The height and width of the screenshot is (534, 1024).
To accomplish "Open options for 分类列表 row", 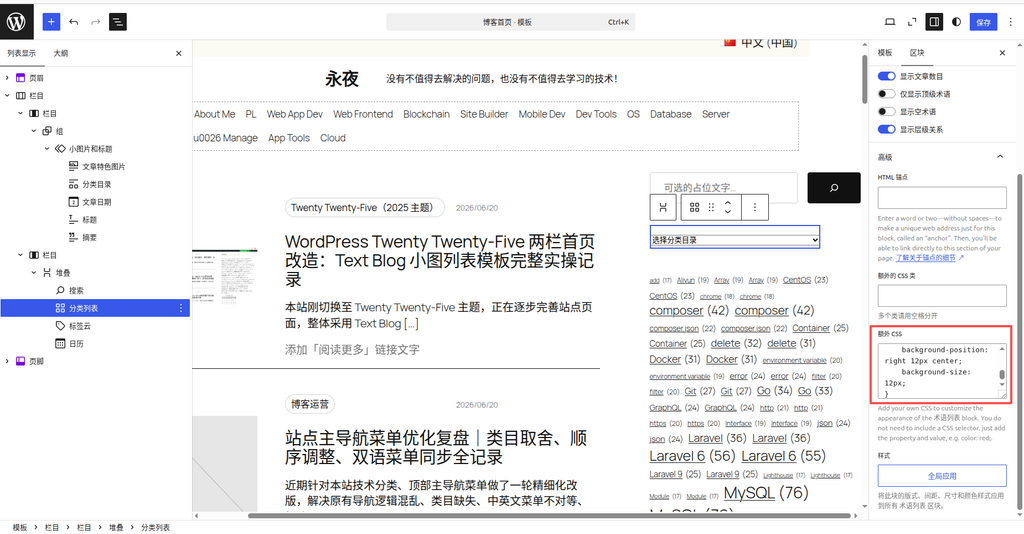I will click(181, 308).
